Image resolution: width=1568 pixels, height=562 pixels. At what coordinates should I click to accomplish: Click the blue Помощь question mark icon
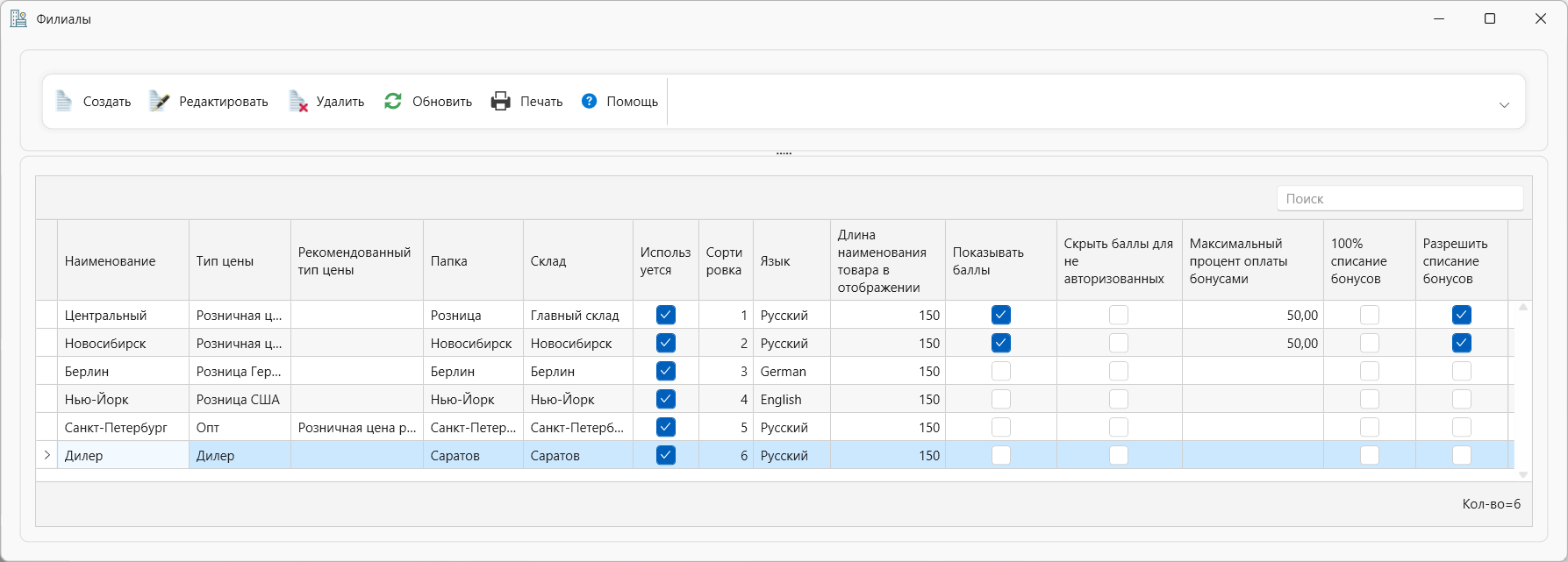590,101
